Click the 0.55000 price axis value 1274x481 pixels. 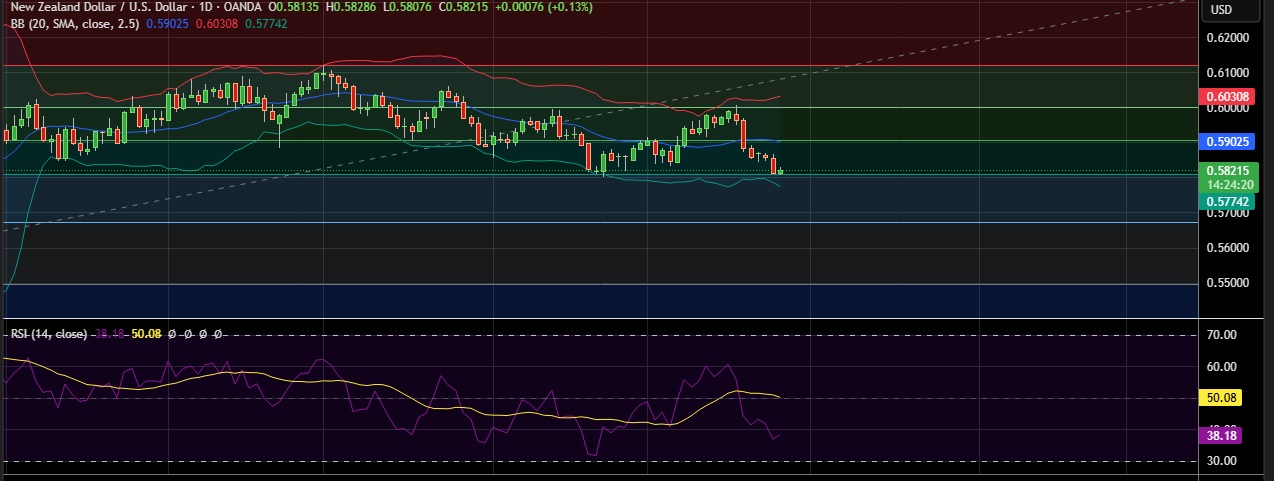coord(1228,282)
